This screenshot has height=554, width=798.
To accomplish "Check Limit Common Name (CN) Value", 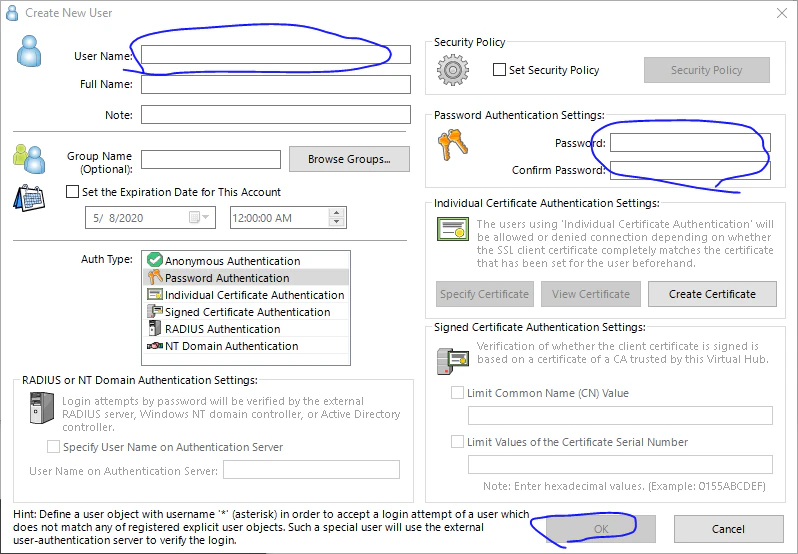I will [x=457, y=393].
